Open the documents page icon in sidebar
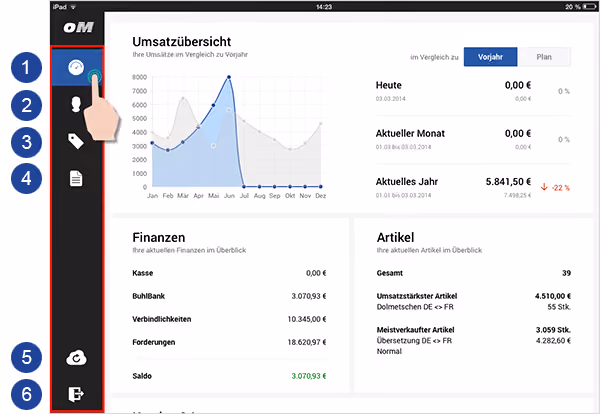Viewport: 600px width, 414px height. 76,178
